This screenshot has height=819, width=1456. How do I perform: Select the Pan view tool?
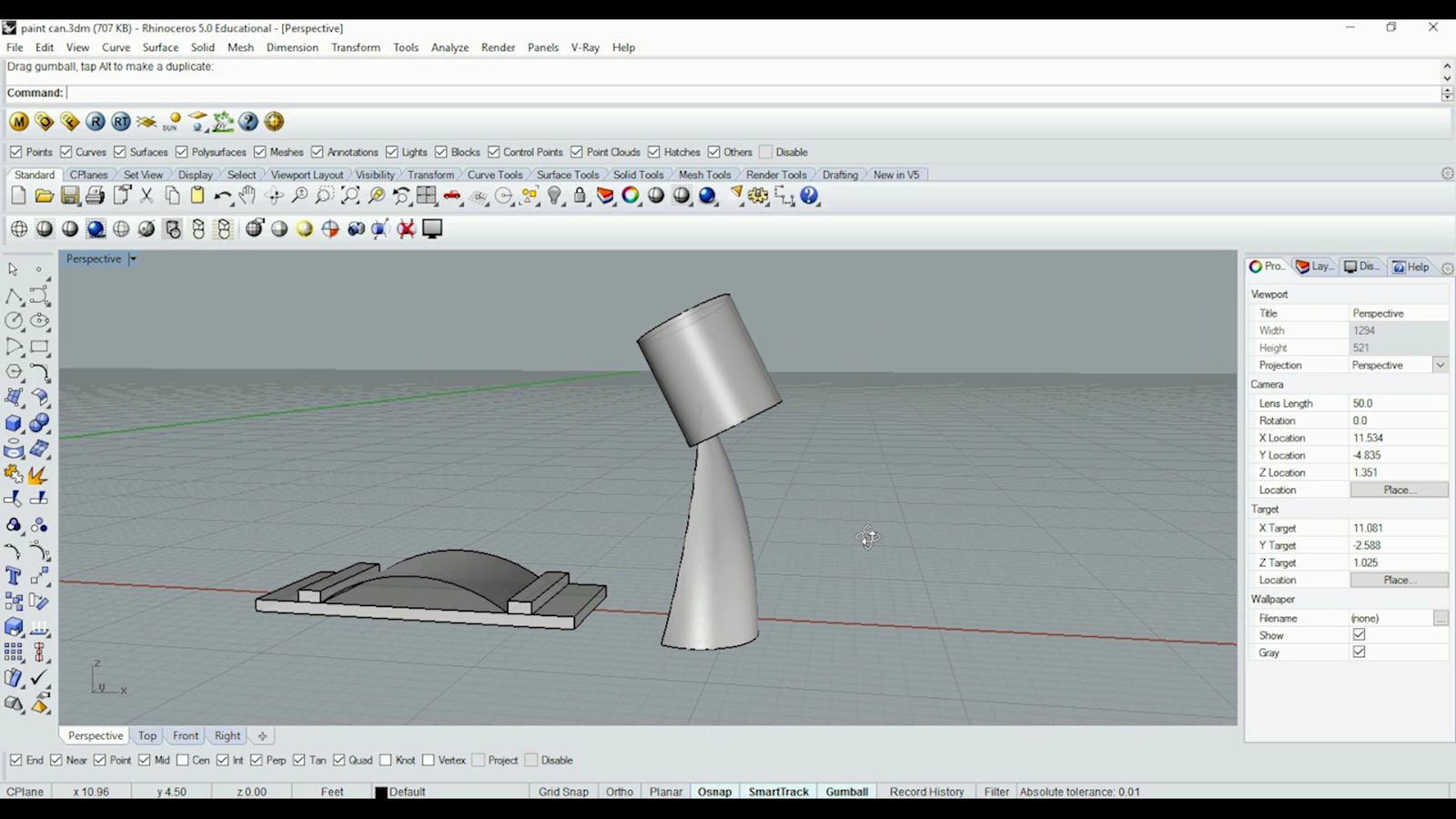(247, 196)
